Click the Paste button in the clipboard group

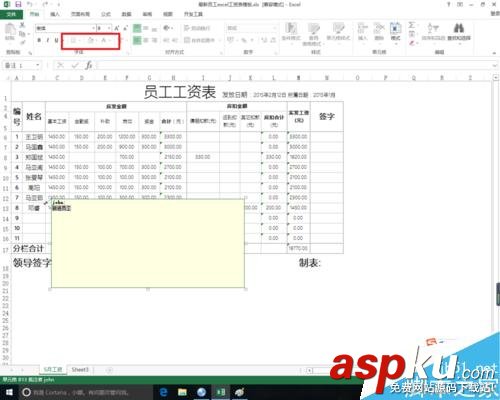pyautogui.click(x=10, y=32)
